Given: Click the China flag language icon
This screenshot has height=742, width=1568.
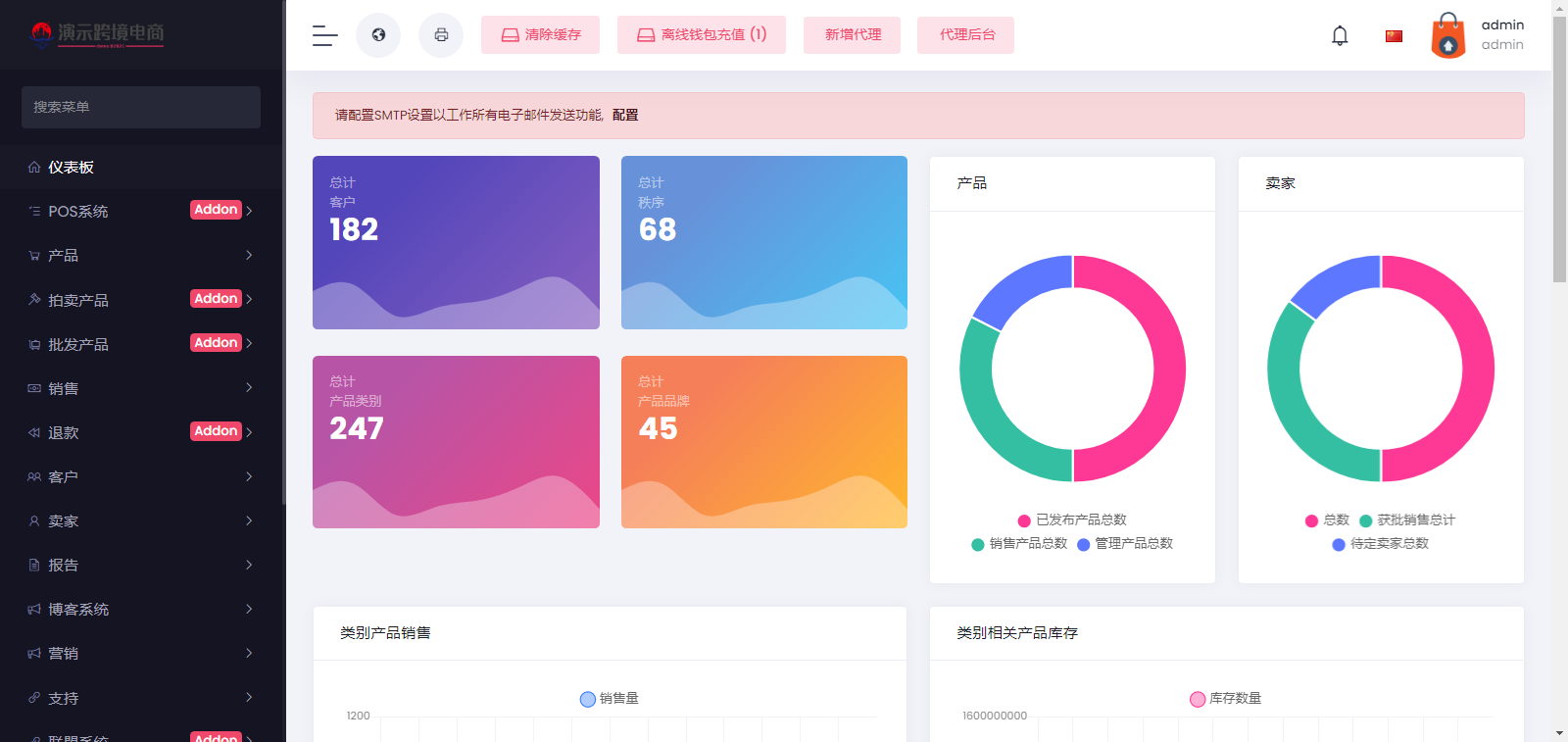Looking at the screenshot, I should point(1394,36).
